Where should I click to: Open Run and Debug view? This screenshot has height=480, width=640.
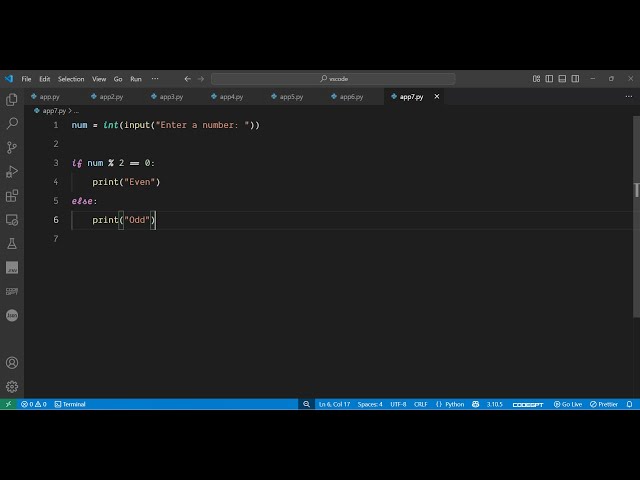click(12, 171)
